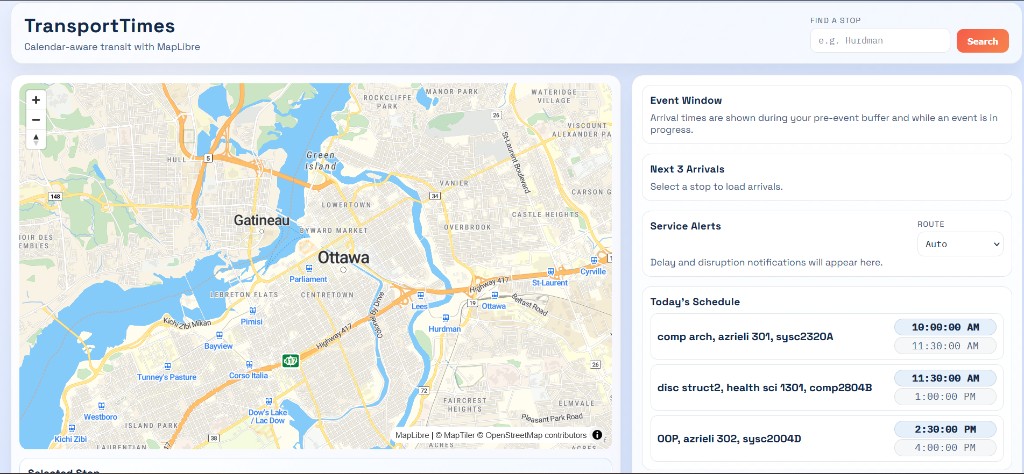Select the St-Laurent station marker

(x=549, y=271)
